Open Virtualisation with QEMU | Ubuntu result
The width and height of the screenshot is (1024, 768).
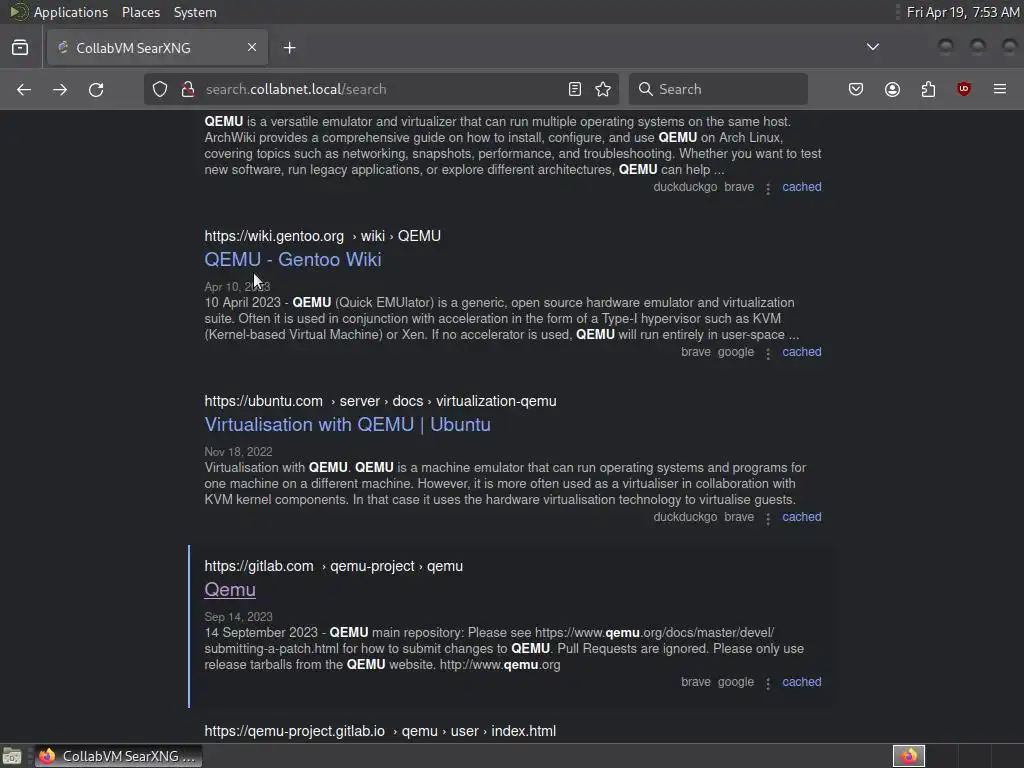(x=347, y=425)
